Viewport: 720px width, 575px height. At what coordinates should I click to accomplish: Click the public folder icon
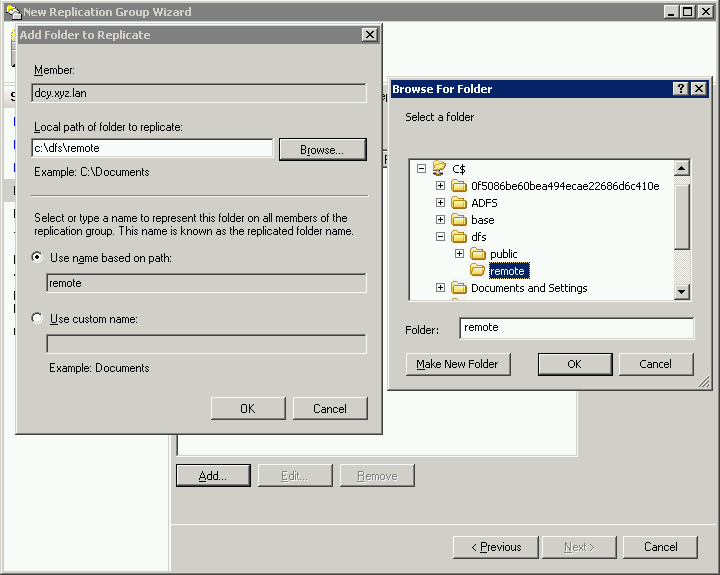pos(478,254)
